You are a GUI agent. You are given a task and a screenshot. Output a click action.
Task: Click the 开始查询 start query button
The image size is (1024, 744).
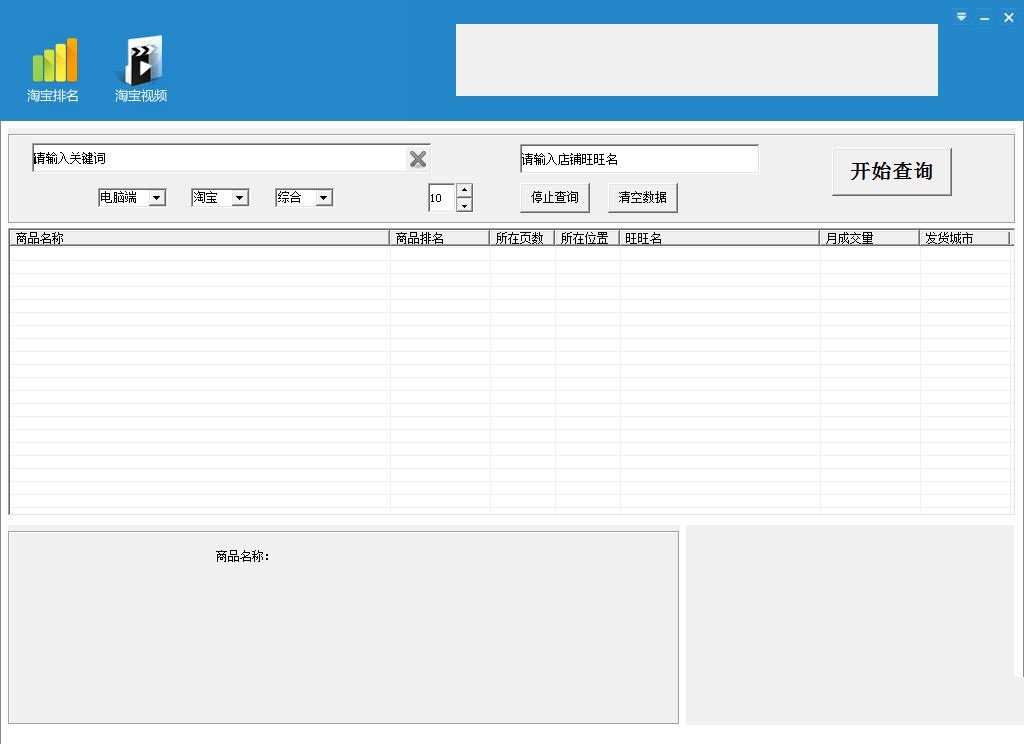(x=890, y=171)
